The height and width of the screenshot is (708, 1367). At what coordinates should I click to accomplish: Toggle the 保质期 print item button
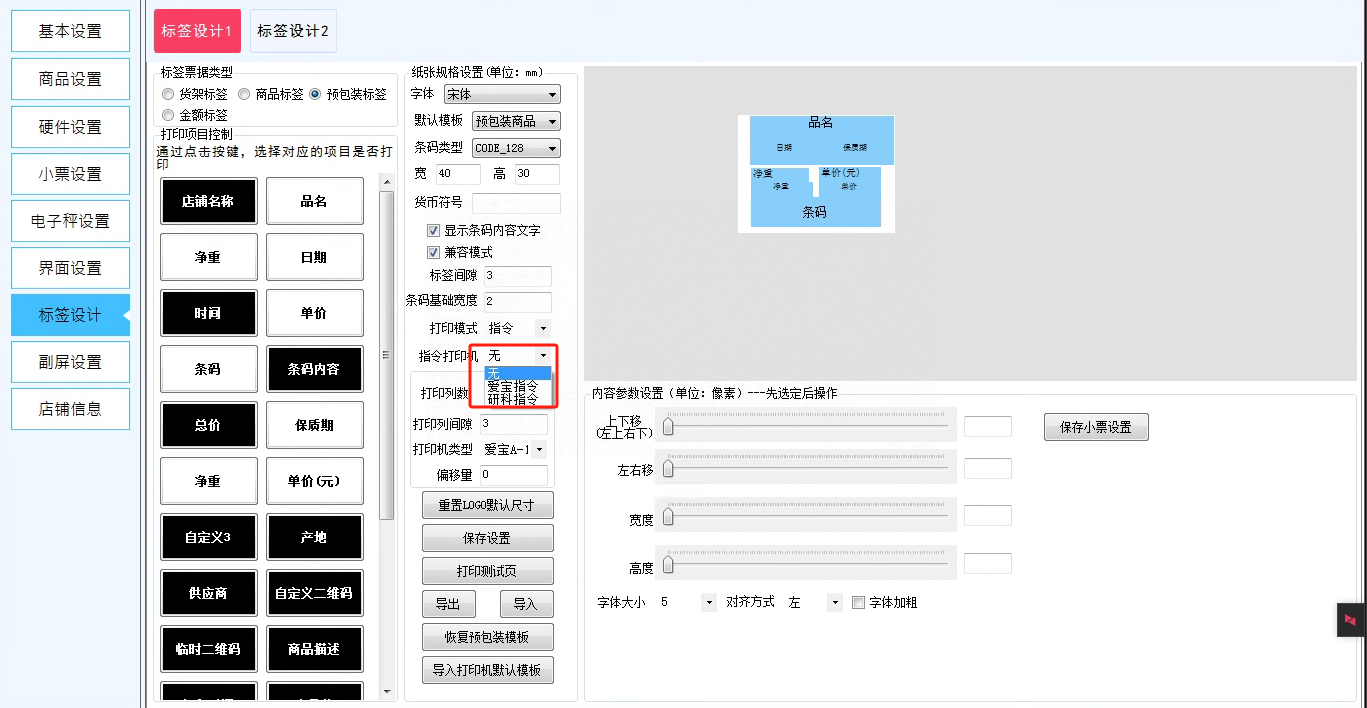point(314,425)
